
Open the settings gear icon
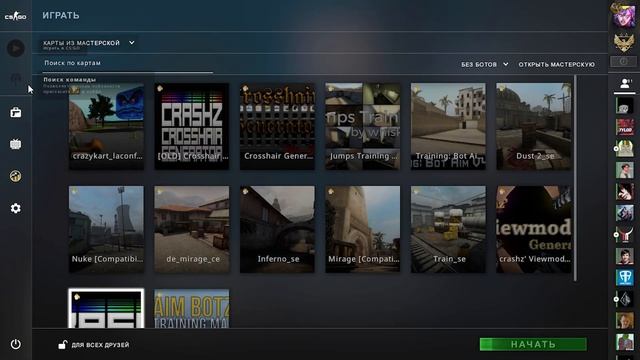[x=16, y=208]
